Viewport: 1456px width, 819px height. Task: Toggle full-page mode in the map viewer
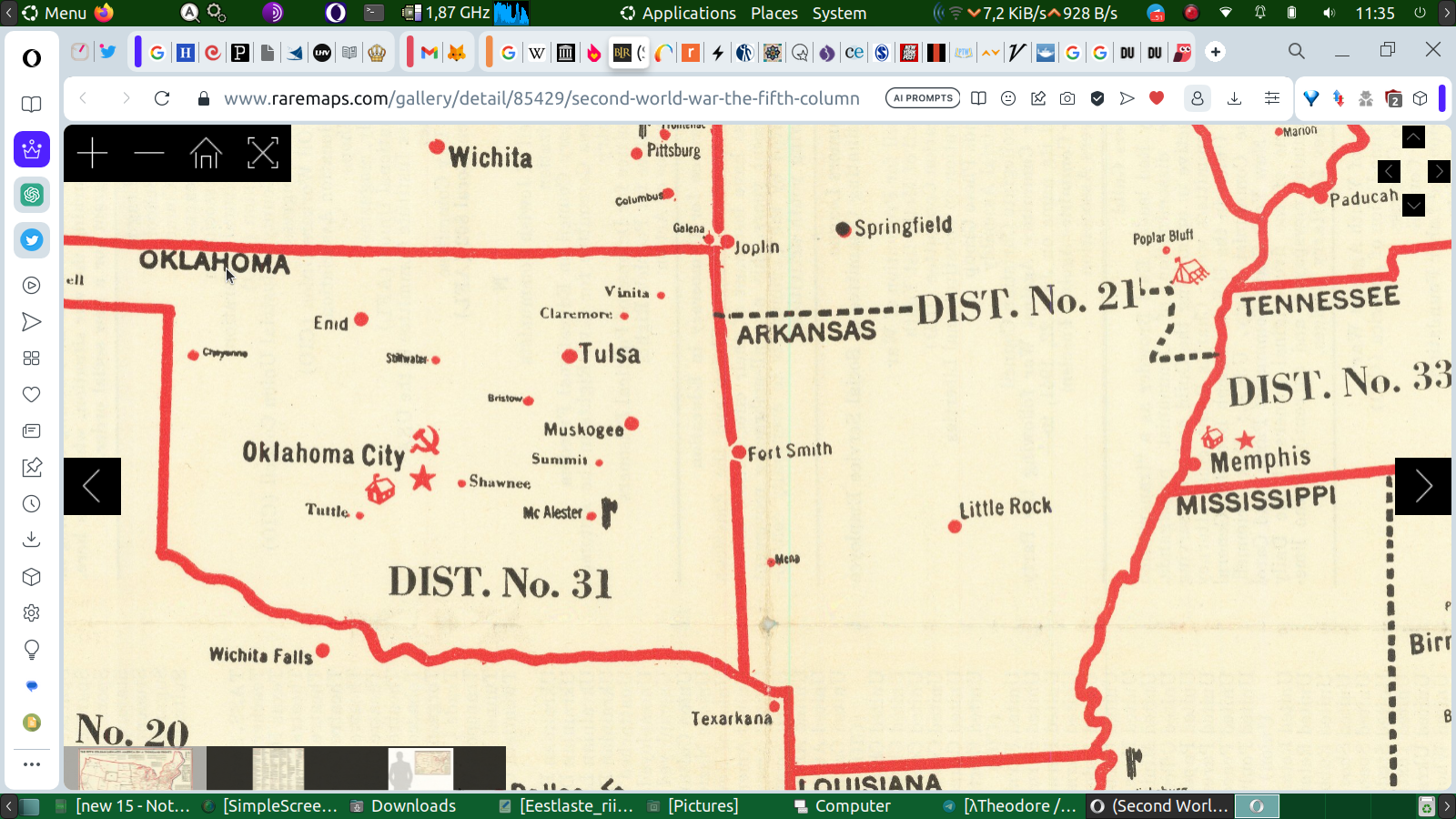[263, 153]
